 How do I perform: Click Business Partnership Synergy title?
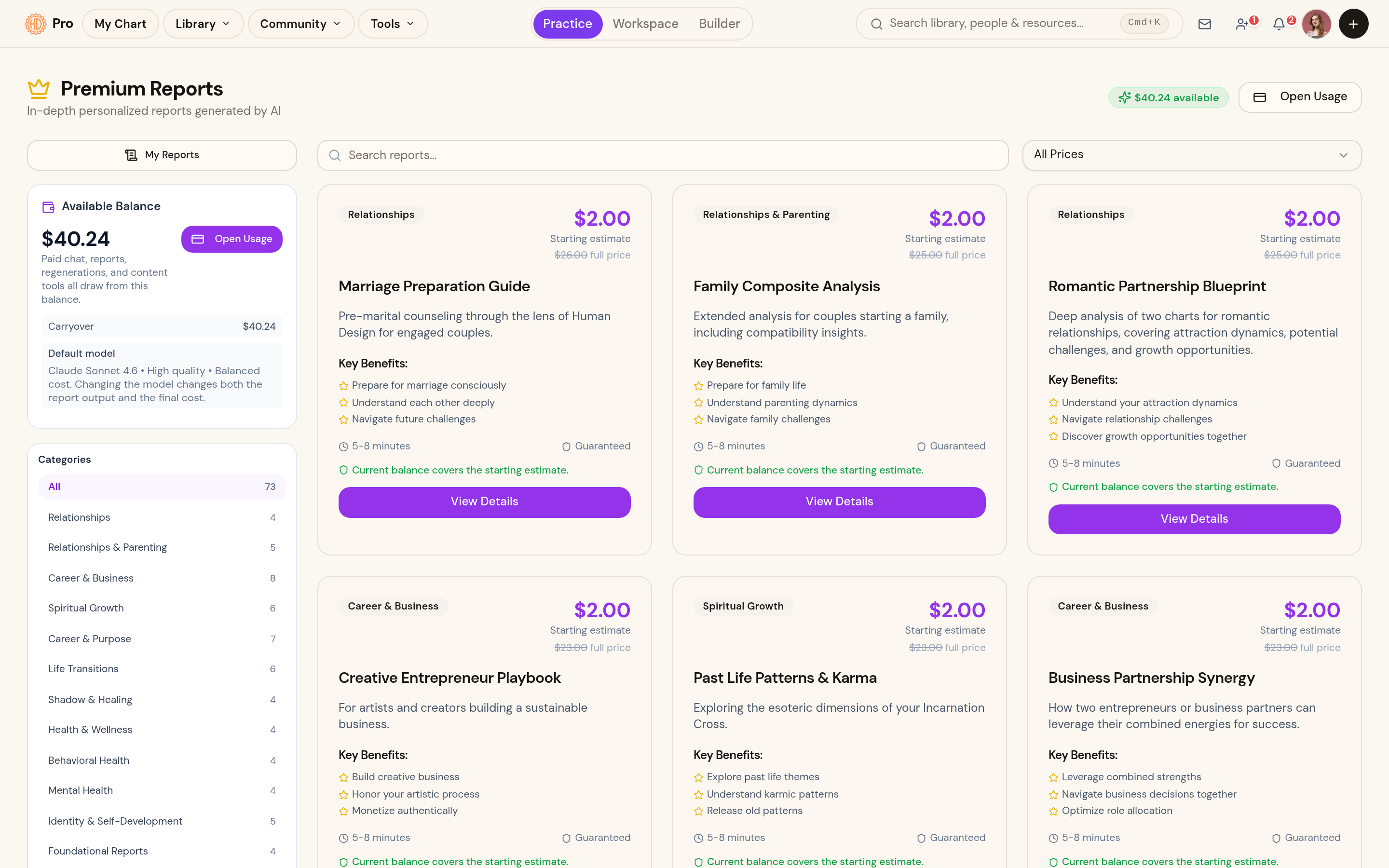pyautogui.click(x=1151, y=678)
